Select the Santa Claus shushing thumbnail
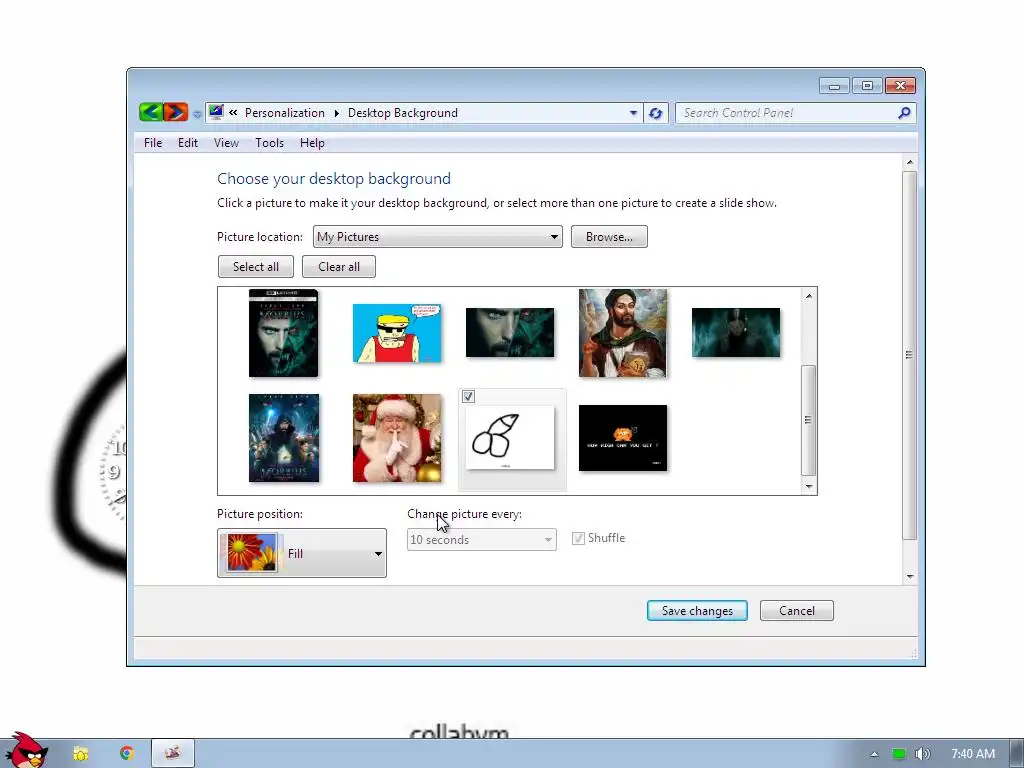The width and height of the screenshot is (1024, 768). click(397, 438)
